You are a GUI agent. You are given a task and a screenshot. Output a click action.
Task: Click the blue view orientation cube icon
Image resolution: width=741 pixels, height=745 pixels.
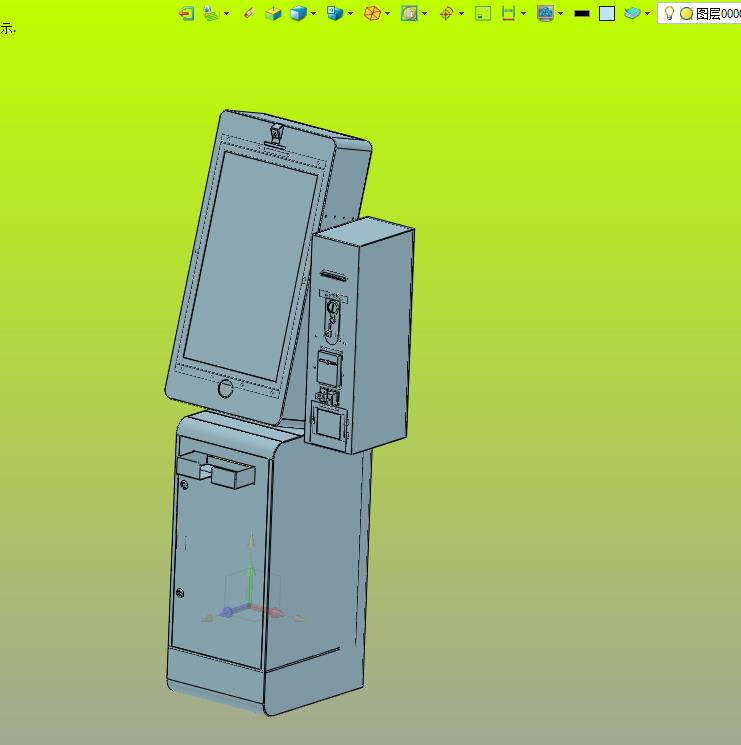pyautogui.click(x=335, y=13)
